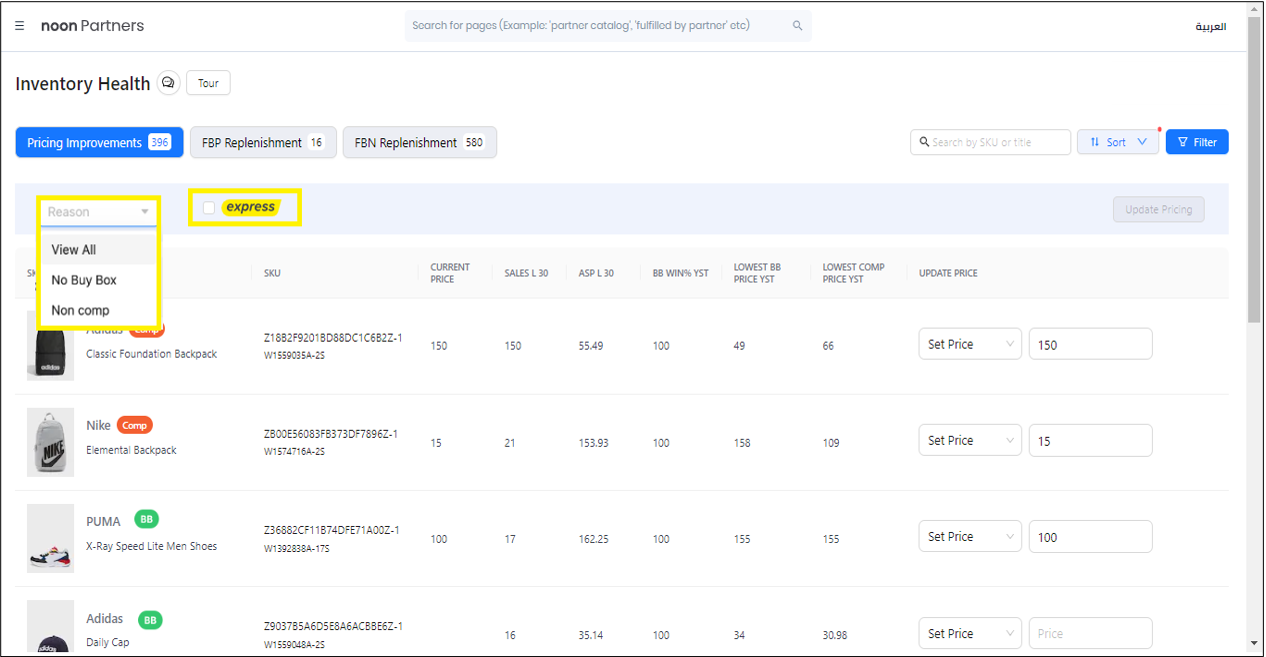1266x657 pixels.
Task: Click the search magnifier icon in top bar
Action: point(798,26)
